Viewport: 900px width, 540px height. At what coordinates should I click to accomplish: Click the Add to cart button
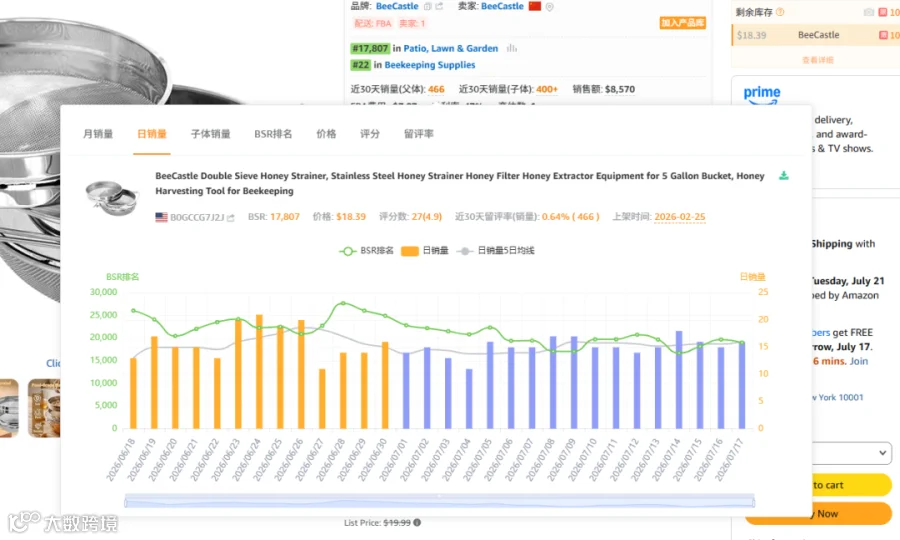852,485
